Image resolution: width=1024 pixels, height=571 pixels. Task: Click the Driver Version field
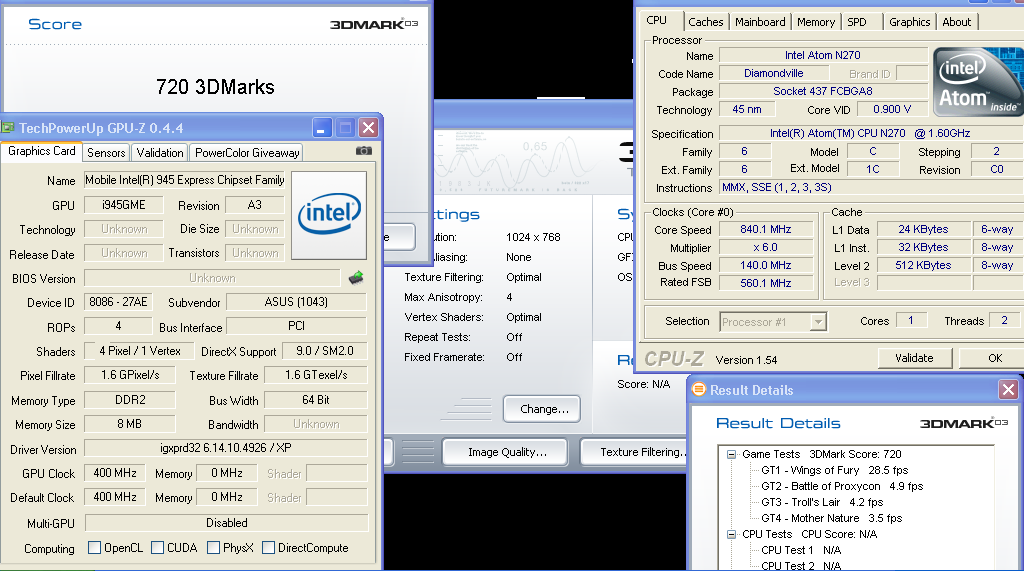pyautogui.click(x=226, y=448)
